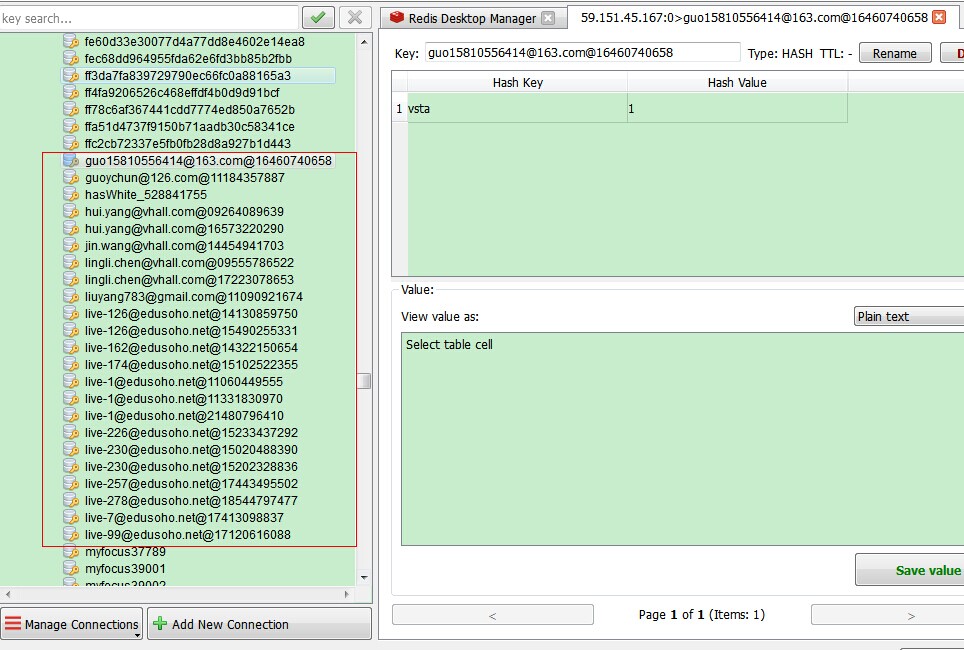The width and height of the screenshot is (964, 650).
Task: Select hash value cell containing 1
Action: pyautogui.click(x=737, y=108)
